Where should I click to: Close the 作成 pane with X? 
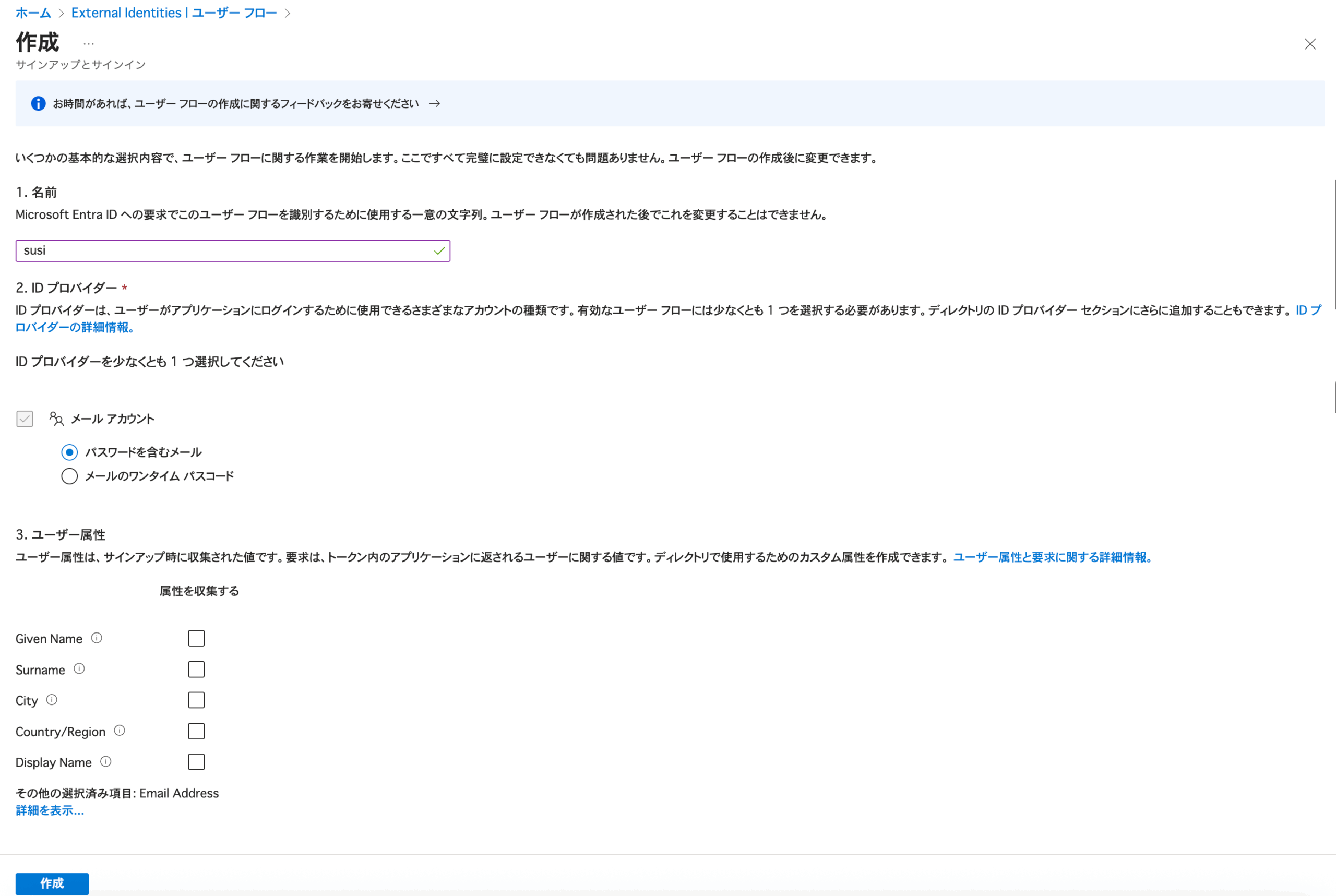tap(1310, 44)
